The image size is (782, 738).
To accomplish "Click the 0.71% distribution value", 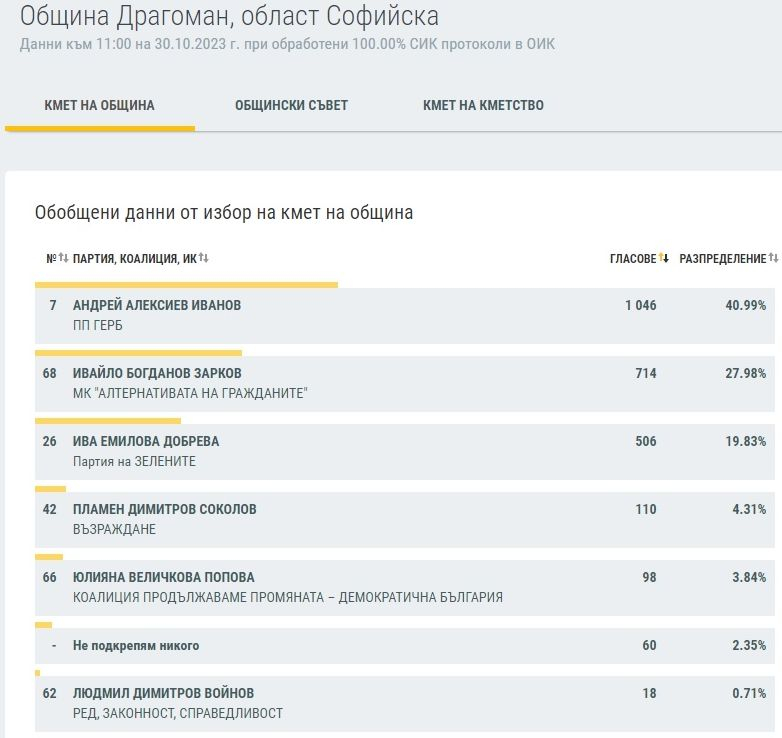I will coord(749,693).
